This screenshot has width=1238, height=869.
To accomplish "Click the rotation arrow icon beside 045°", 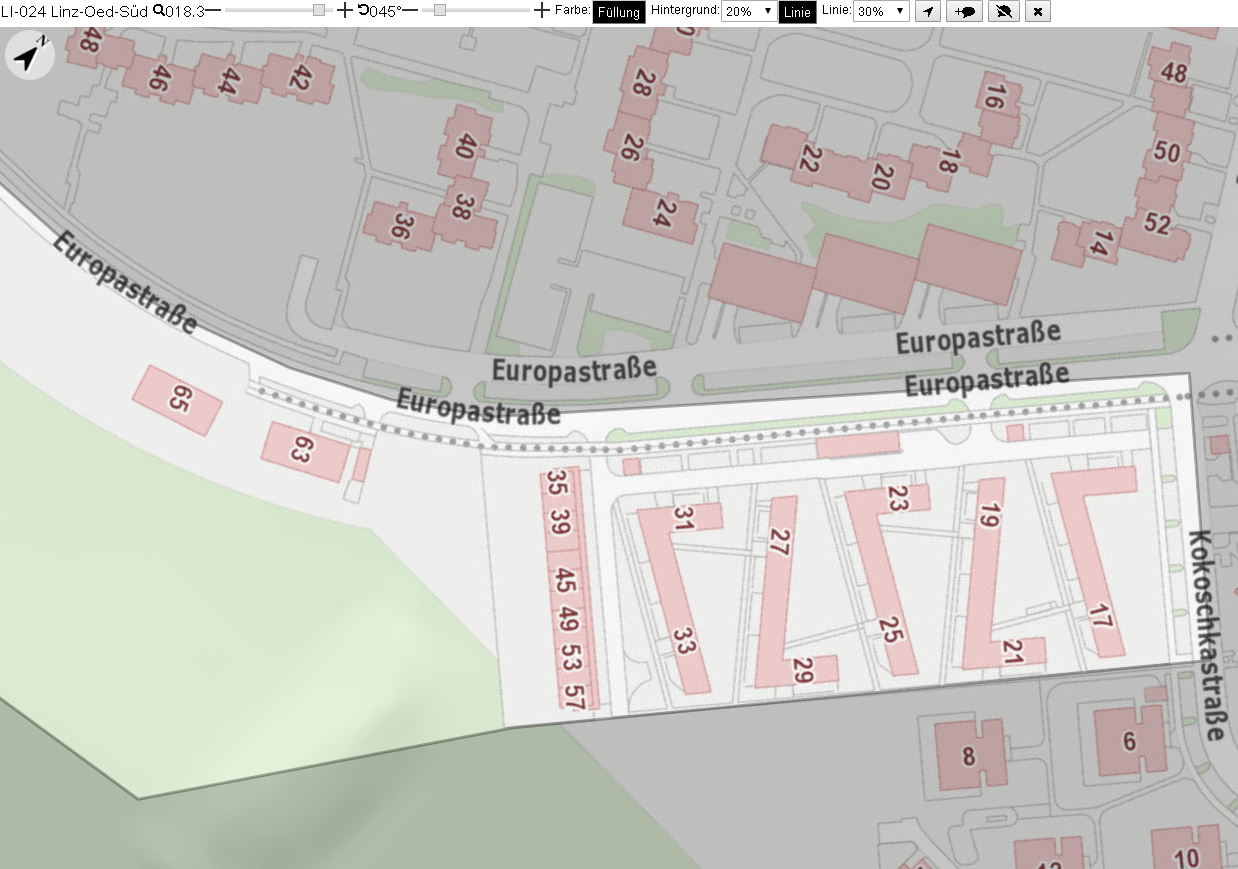I will tap(364, 11).
